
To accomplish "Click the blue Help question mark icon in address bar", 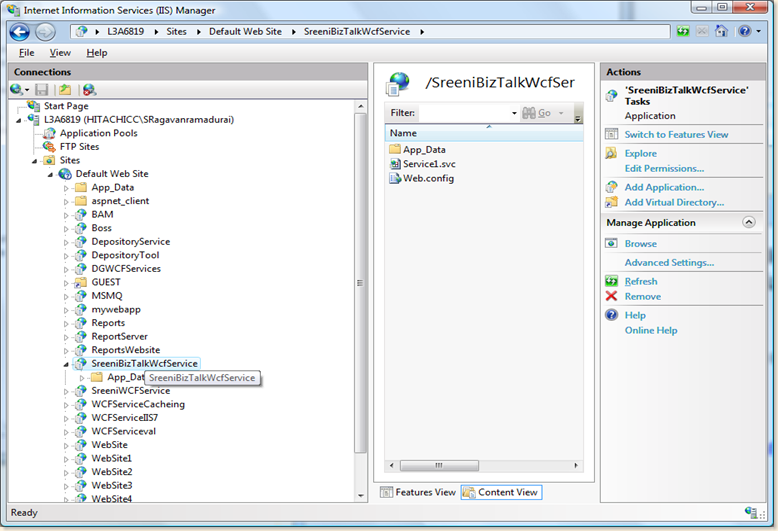I will click(744, 31).
